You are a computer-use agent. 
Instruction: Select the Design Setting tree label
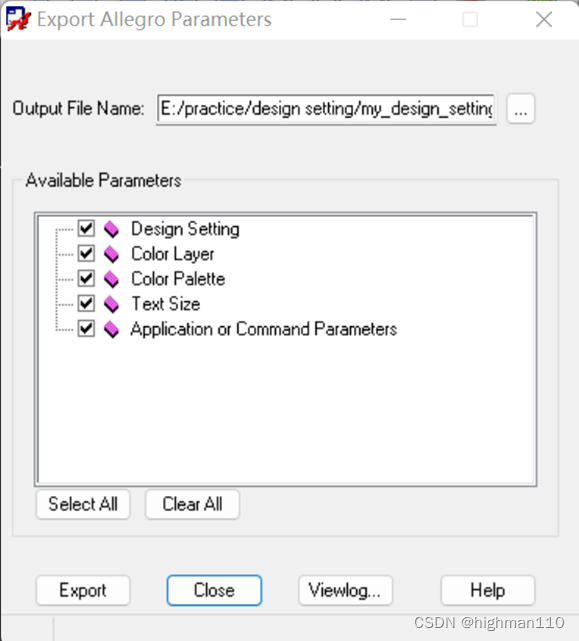click(x=185, y=229)
